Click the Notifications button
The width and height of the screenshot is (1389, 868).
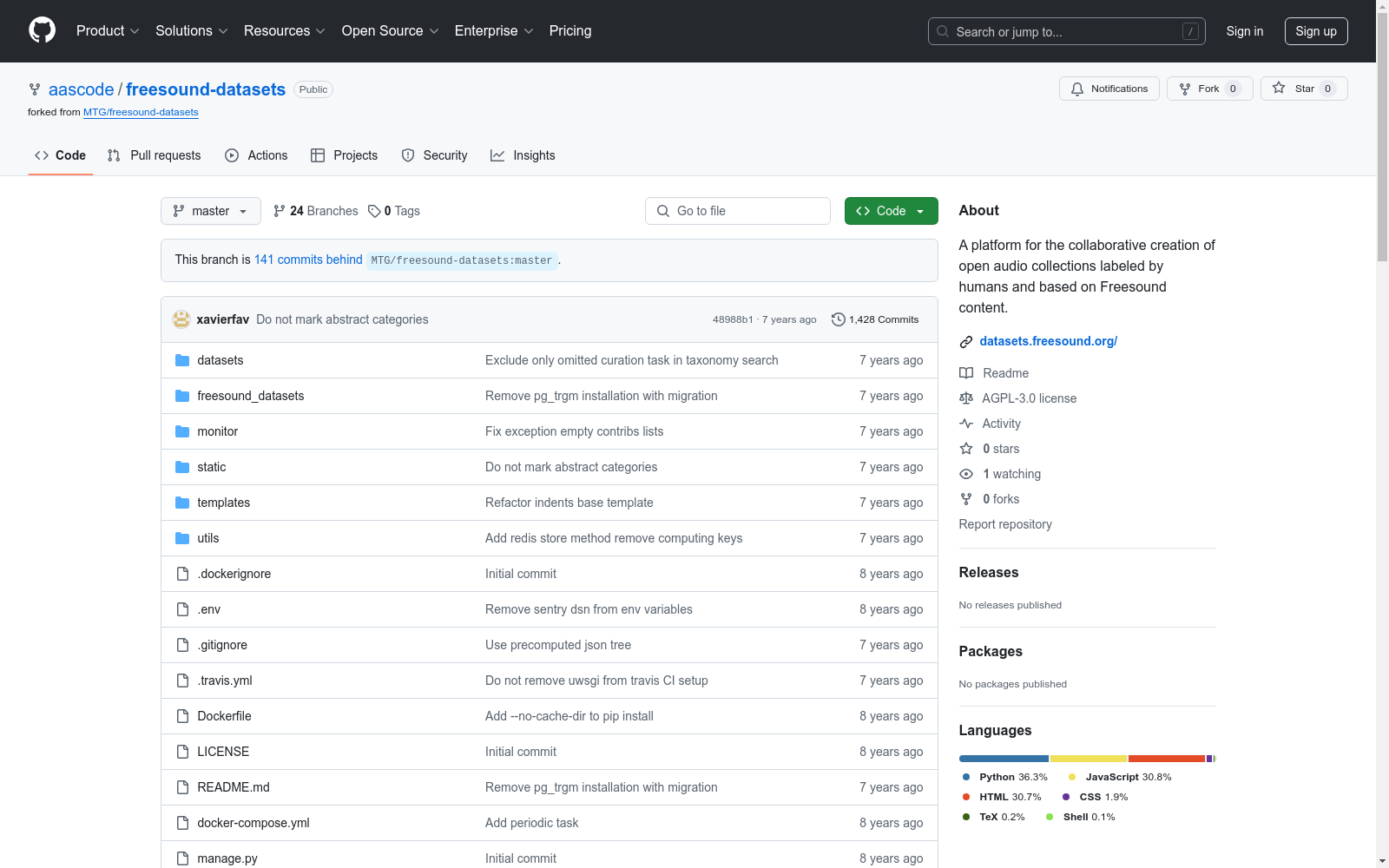1109,89
